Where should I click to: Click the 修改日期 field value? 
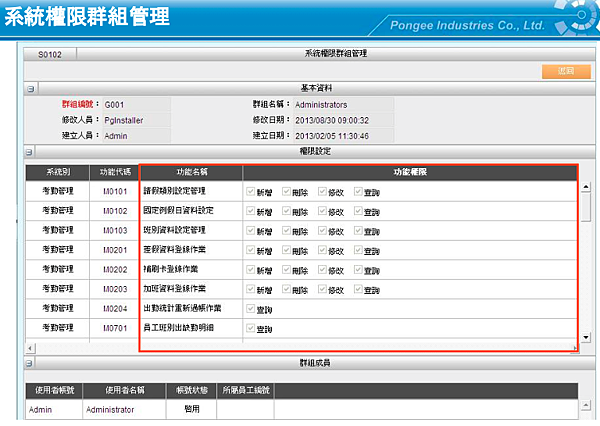(344, 120)
